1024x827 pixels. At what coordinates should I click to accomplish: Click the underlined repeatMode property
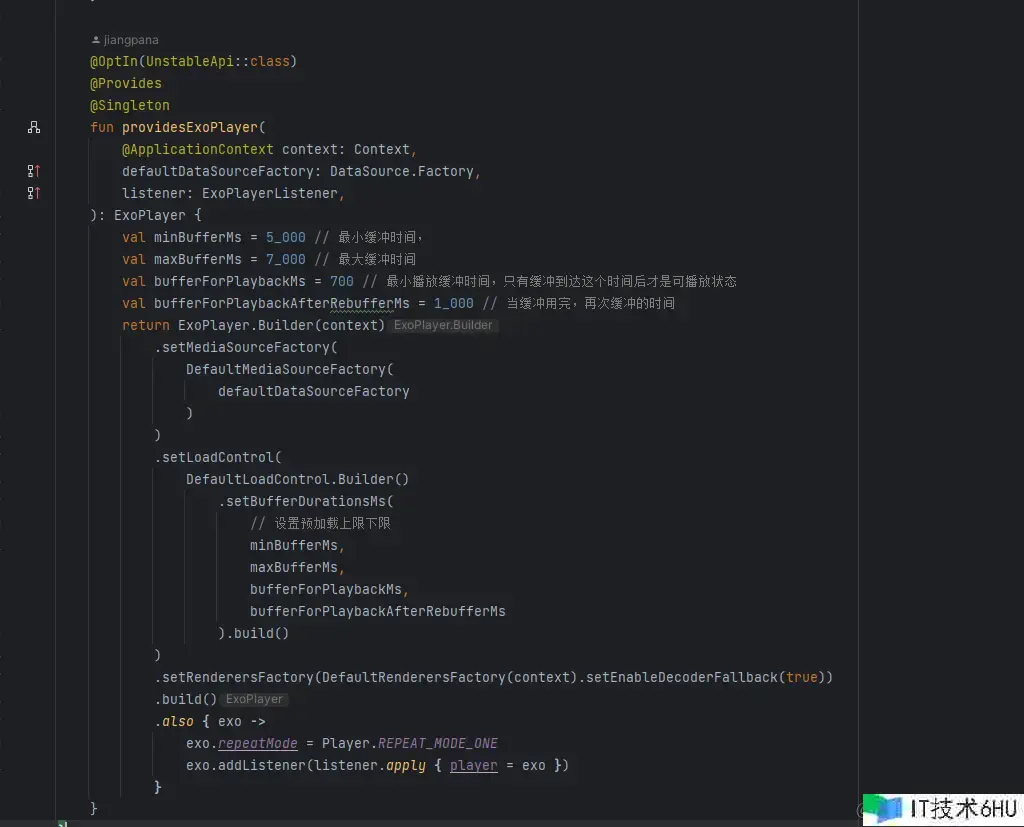257,743
